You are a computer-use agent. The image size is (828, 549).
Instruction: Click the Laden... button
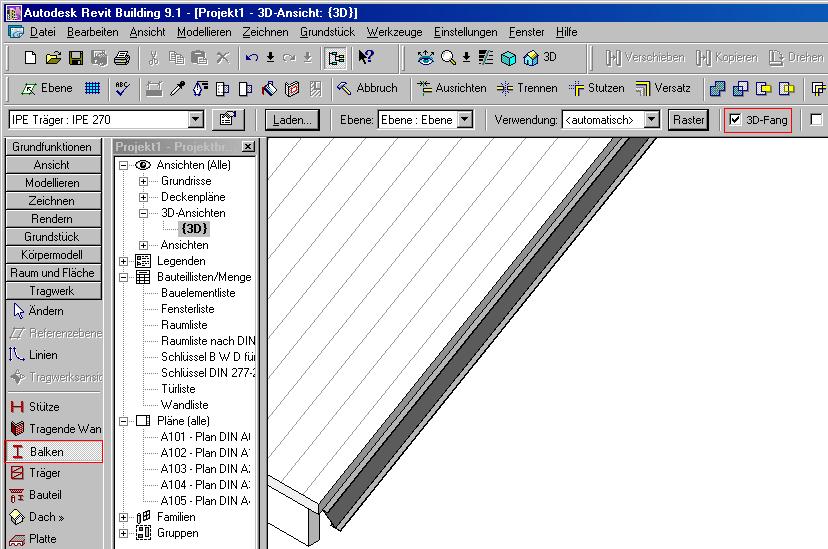click(292, 120)
